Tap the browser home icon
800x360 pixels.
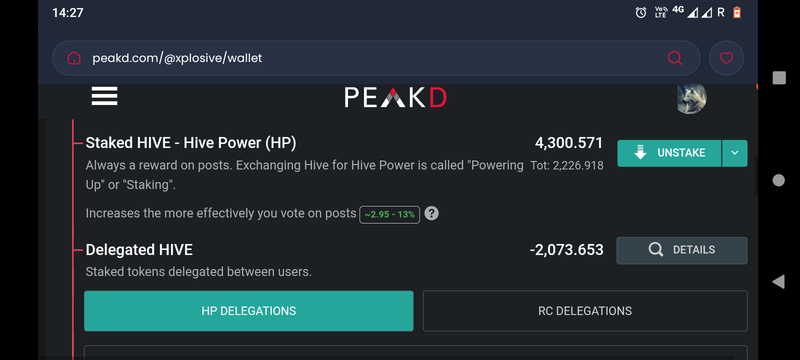74,58
